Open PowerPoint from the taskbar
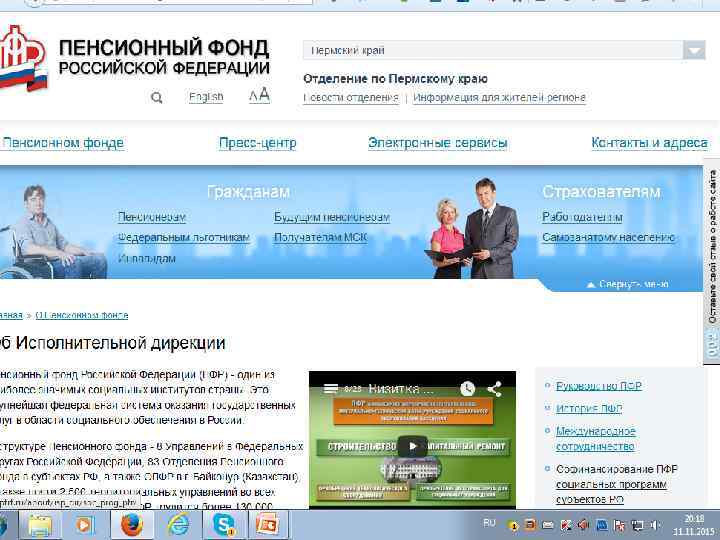720x540 pixels. coord(268,525)
